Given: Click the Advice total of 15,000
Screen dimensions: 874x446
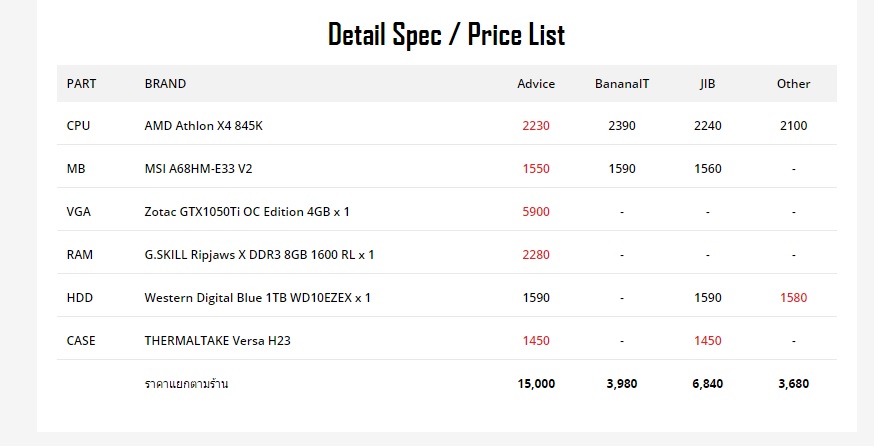Looking at the screenshot, I should (536, 384).
